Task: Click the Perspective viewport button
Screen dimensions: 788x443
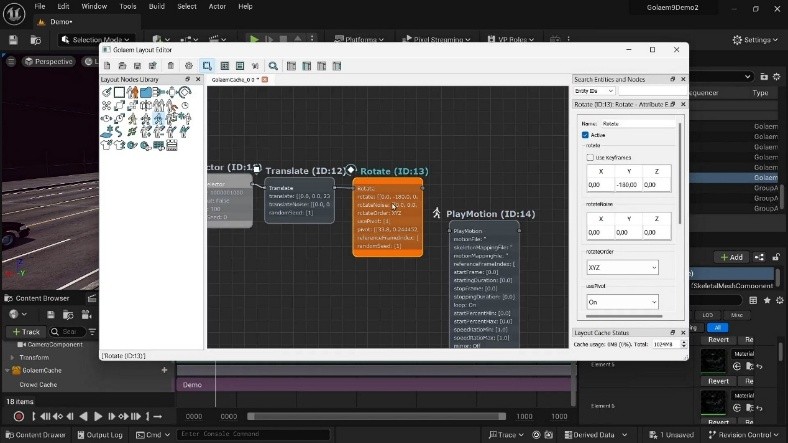Action: [x=49, y=61]
